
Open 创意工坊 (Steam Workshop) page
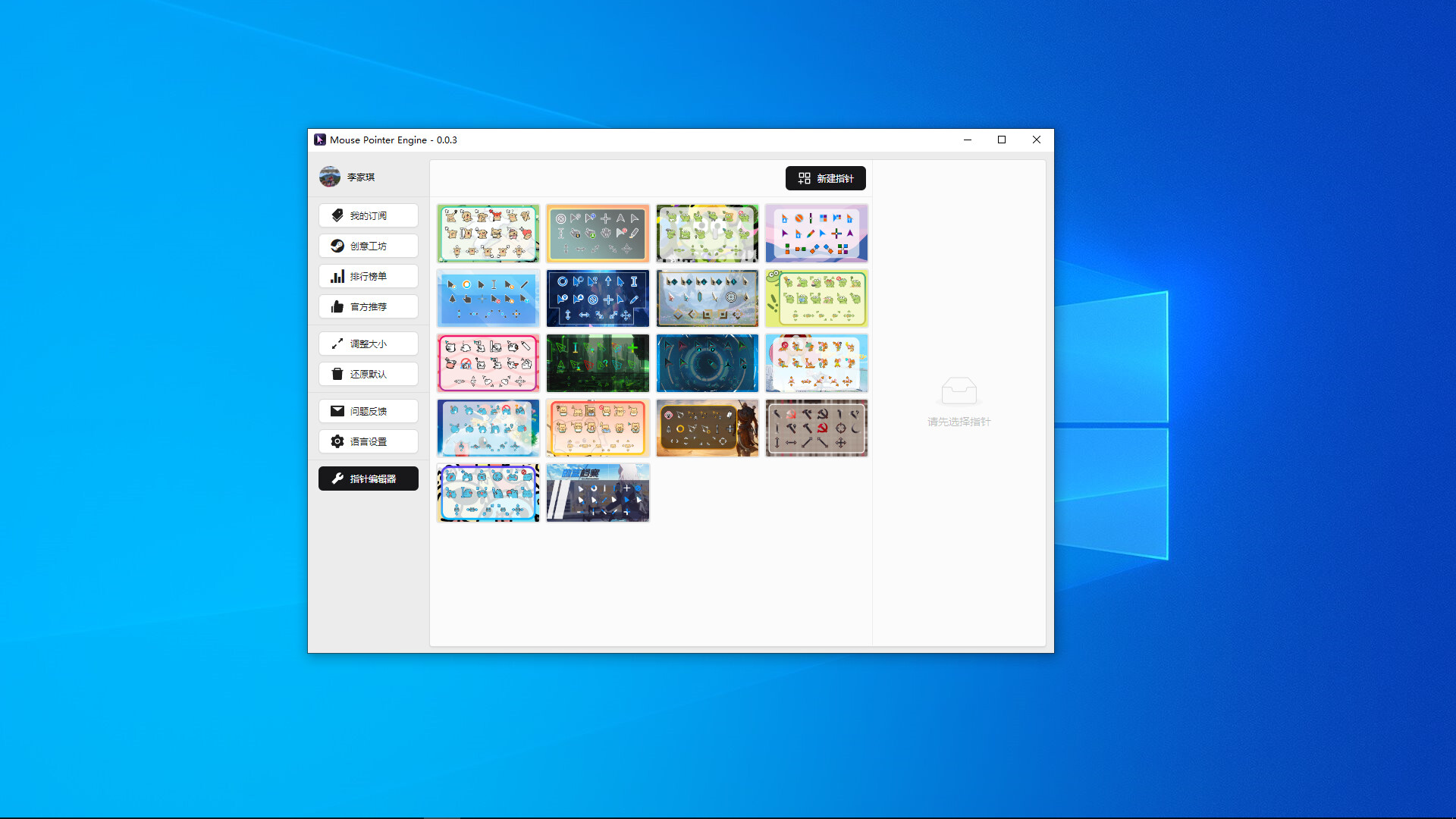(368, 246)
